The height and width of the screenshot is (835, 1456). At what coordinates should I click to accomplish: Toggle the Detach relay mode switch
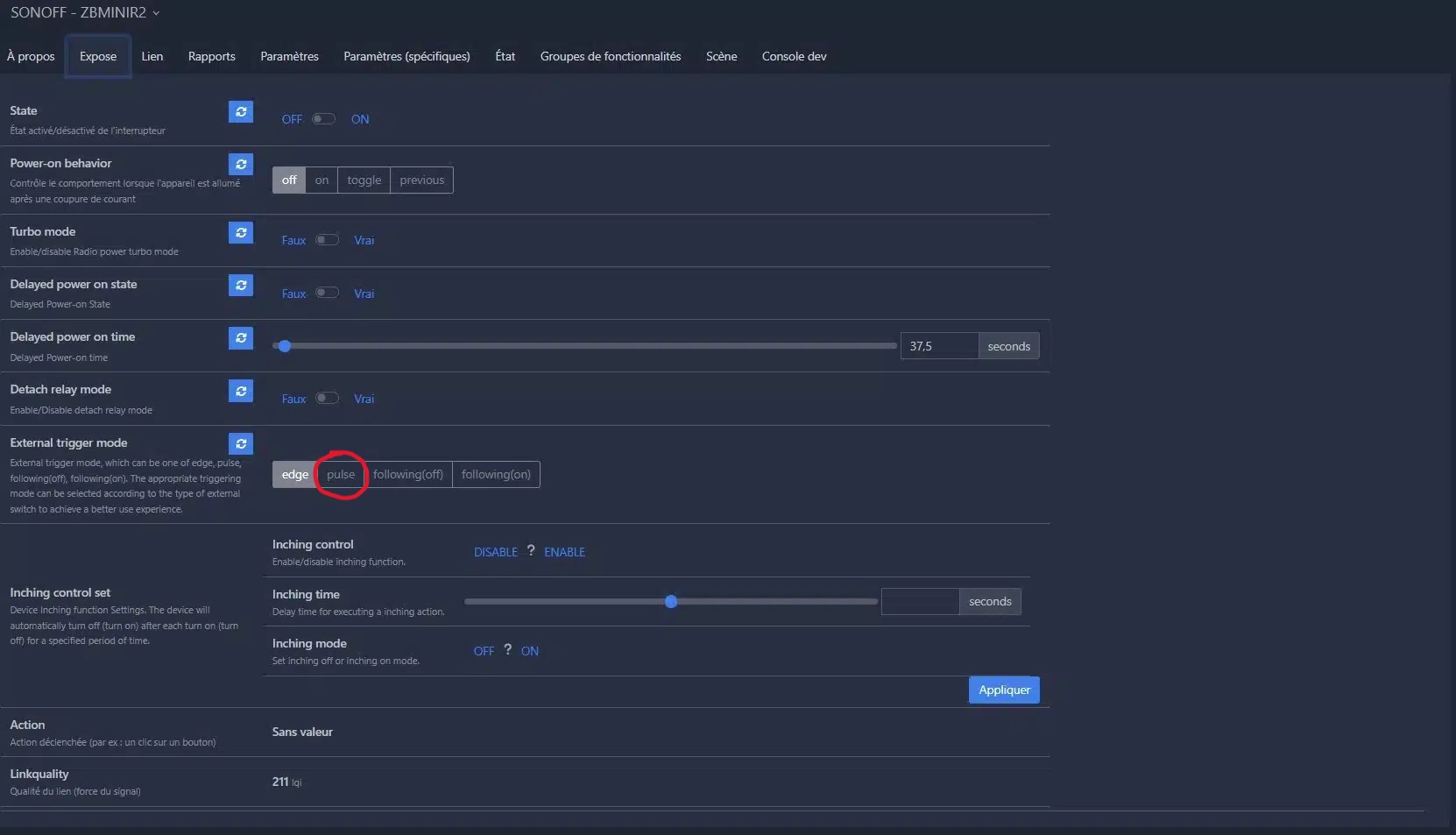pos(328,399)
